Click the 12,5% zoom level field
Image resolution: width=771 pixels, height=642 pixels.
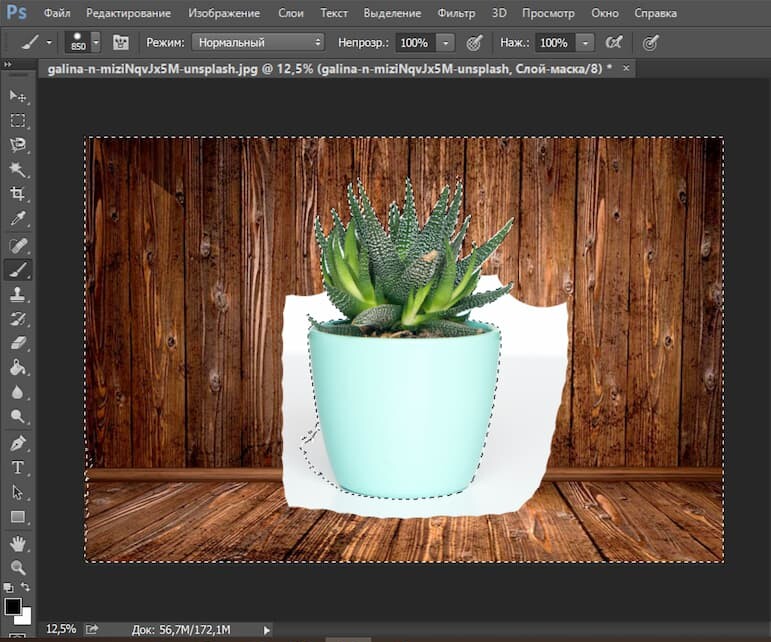60,629
